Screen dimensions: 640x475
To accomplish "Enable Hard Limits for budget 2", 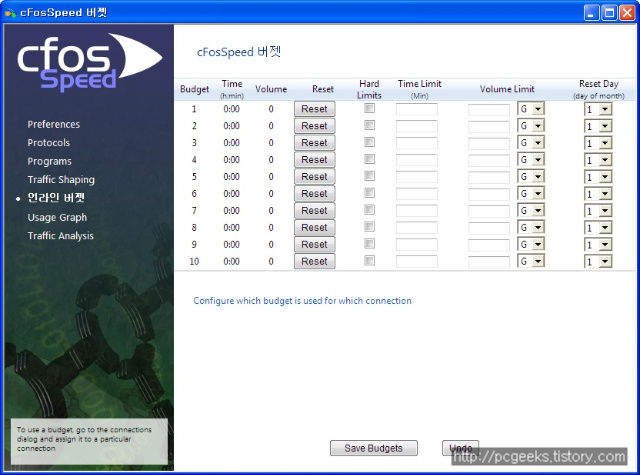I will point(369,125).
